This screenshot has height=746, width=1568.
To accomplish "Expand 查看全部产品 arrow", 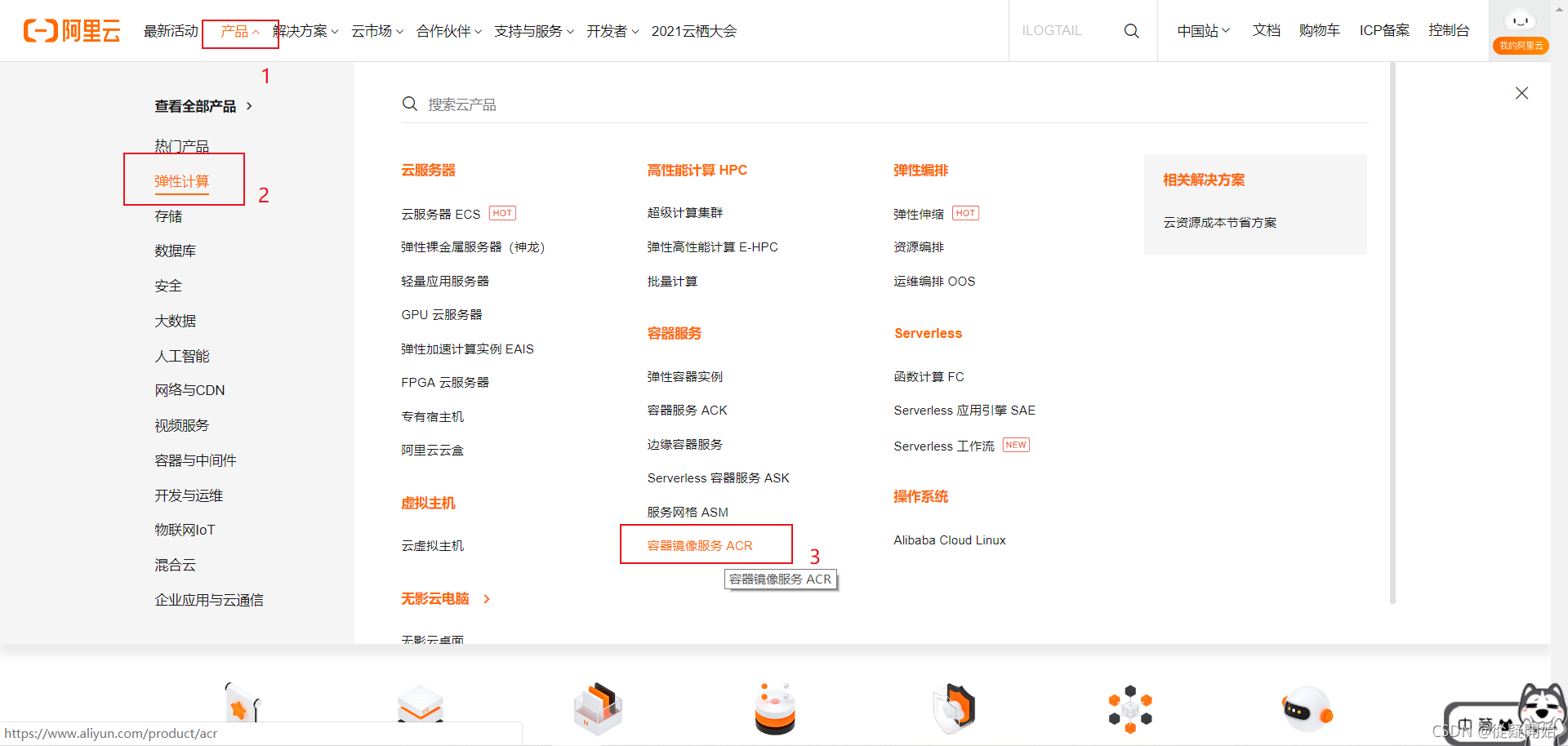I will tap(249, 106).
